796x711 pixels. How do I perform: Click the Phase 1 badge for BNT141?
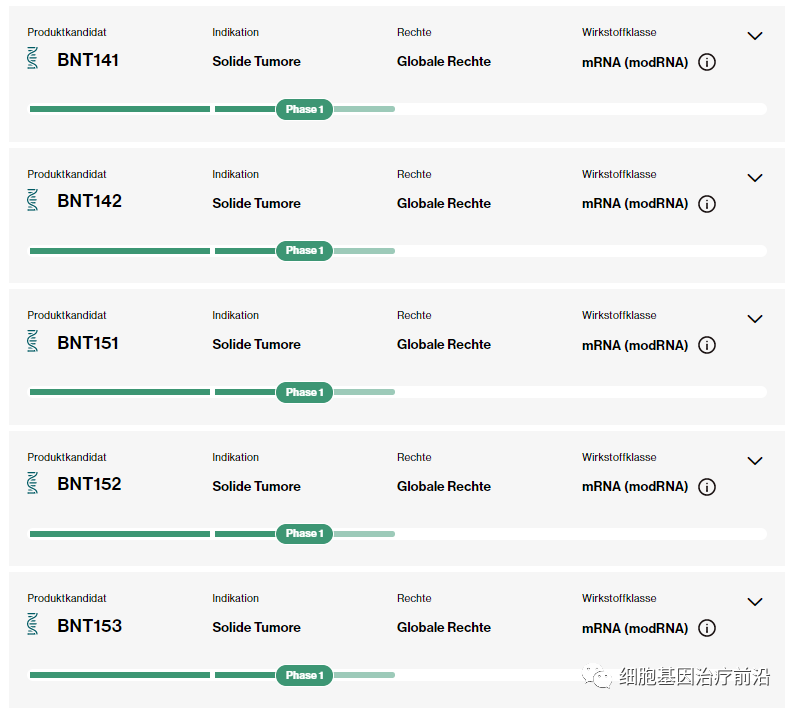click(x=304, y=109)
